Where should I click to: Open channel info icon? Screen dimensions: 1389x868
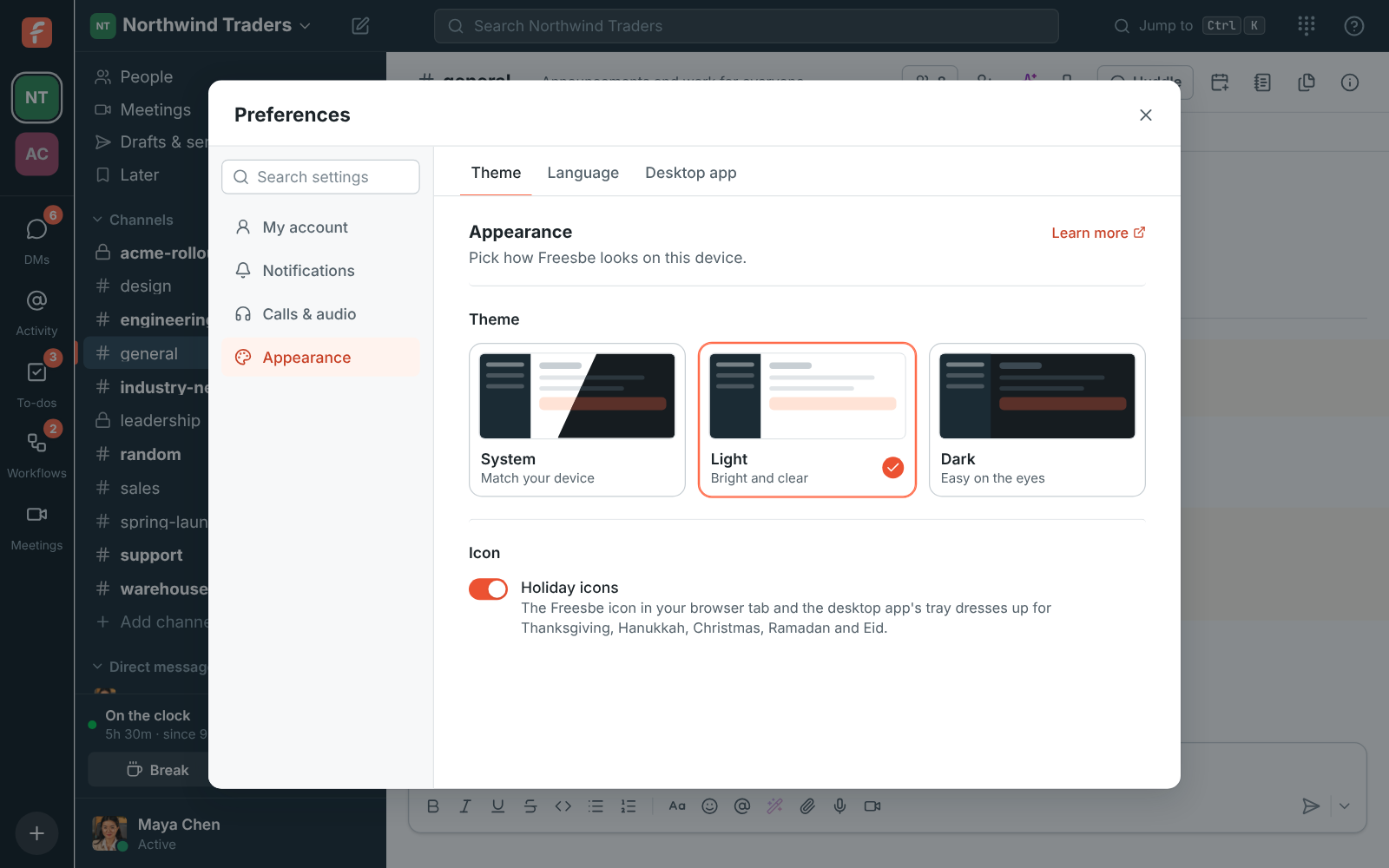[1350, 82]
